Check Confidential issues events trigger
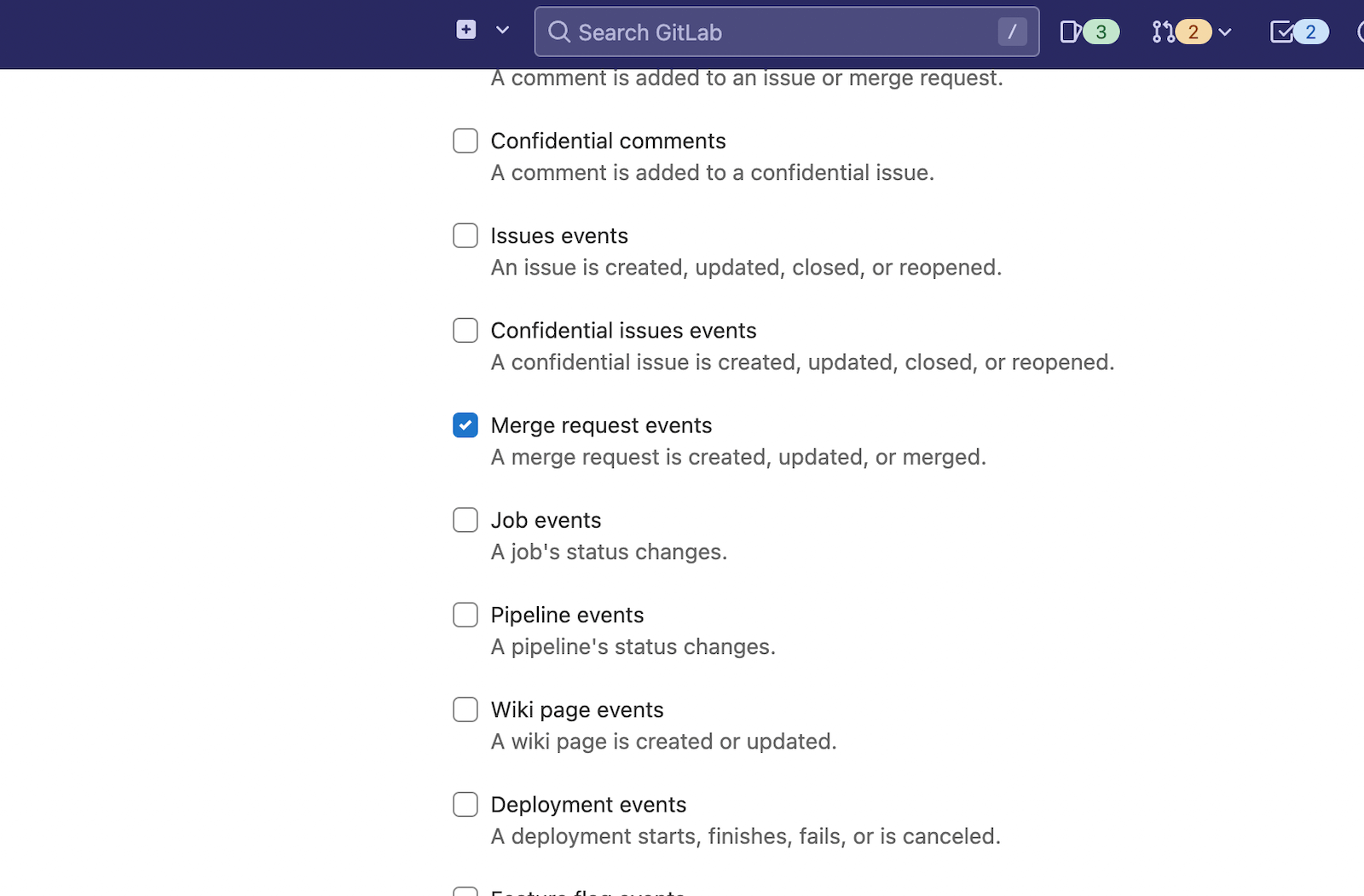 tap(465, 330)
